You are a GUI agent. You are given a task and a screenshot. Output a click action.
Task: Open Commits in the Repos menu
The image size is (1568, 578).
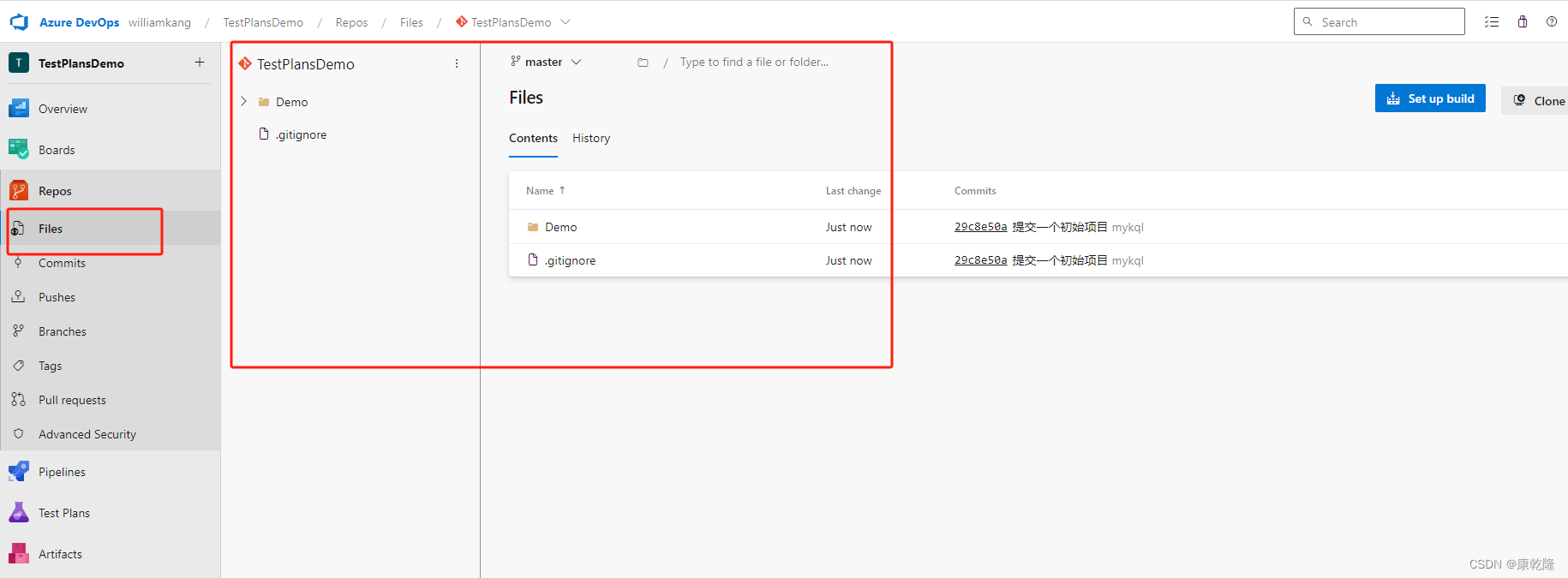62,263
